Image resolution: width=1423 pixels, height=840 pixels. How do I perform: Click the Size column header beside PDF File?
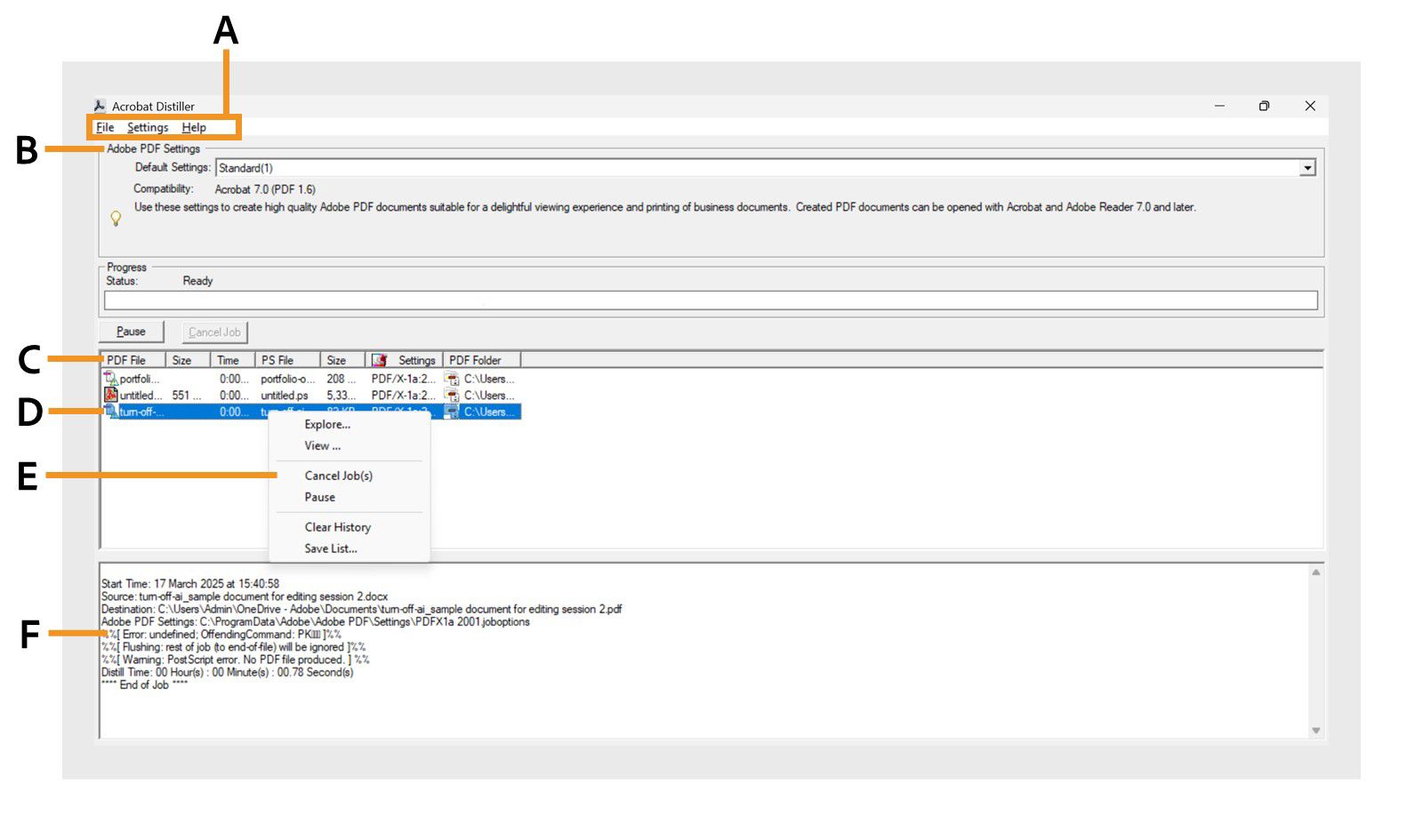coord(188,360)
